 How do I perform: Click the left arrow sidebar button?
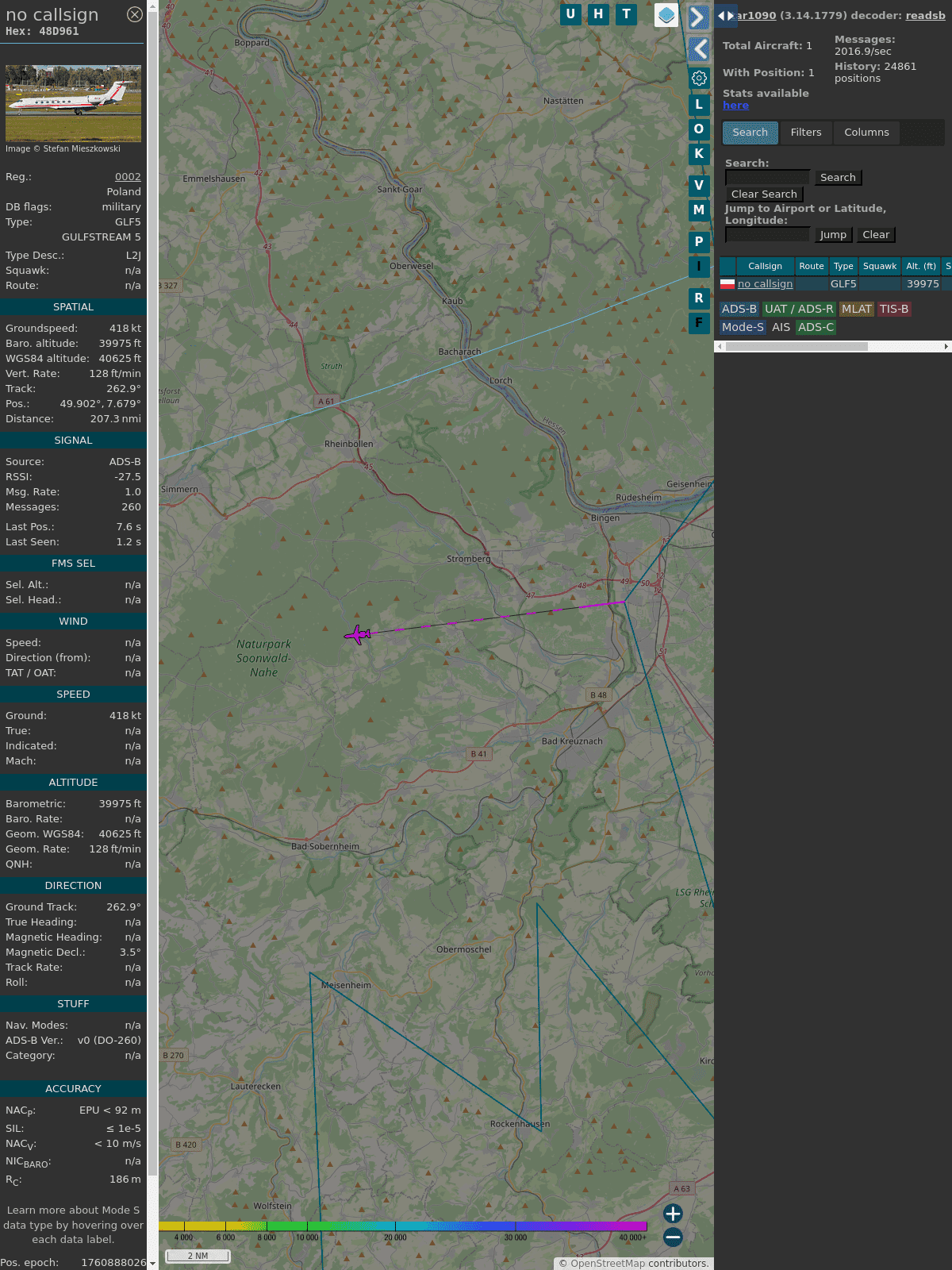pos(698,49)
